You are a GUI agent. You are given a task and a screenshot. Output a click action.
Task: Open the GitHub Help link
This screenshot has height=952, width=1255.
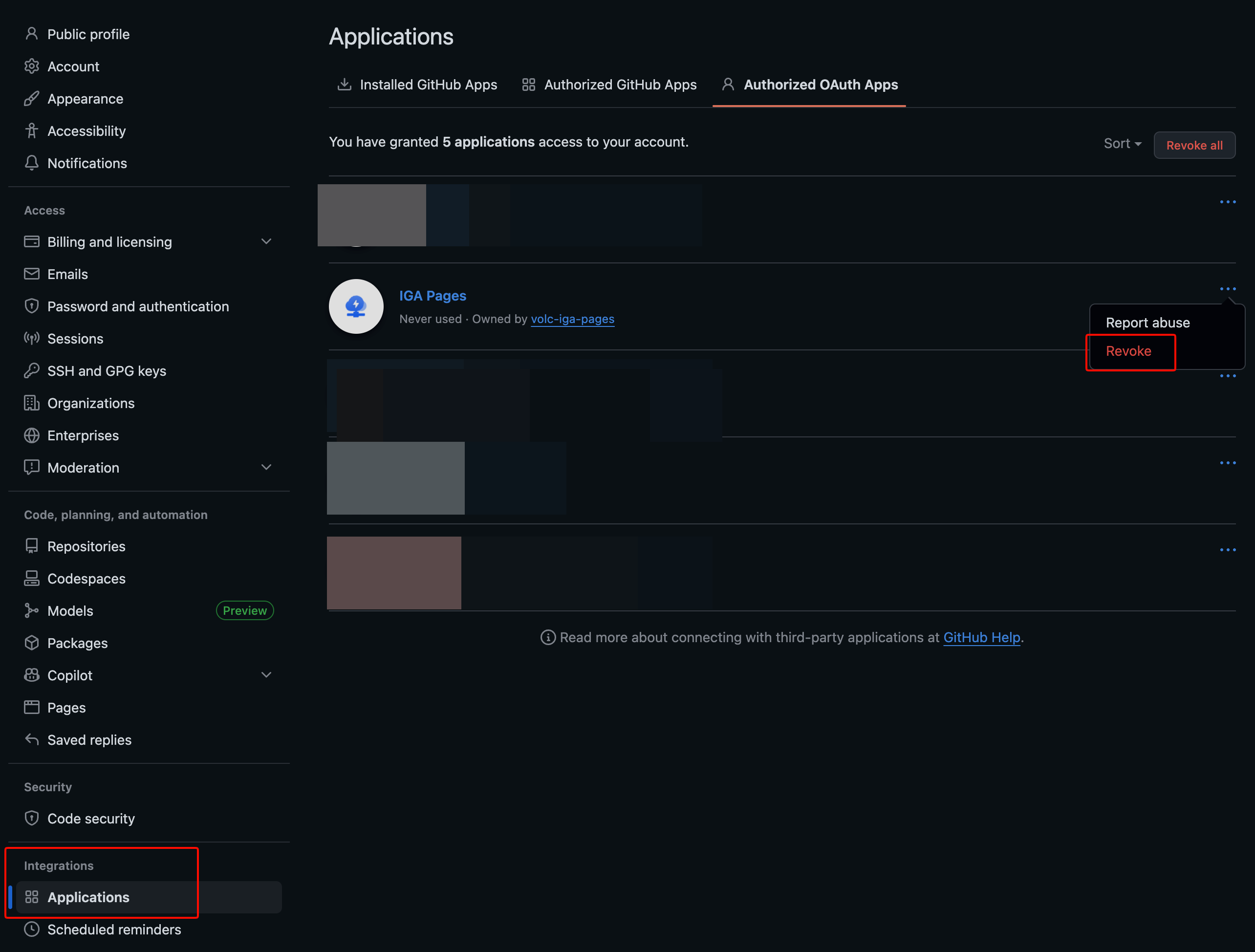pos(981,638)
